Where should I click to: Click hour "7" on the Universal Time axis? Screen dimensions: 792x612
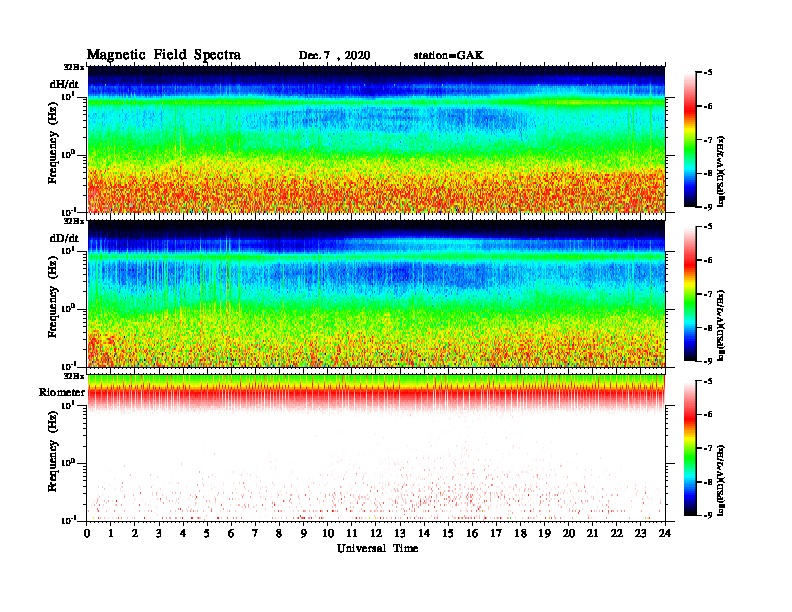tap(255, 533)
